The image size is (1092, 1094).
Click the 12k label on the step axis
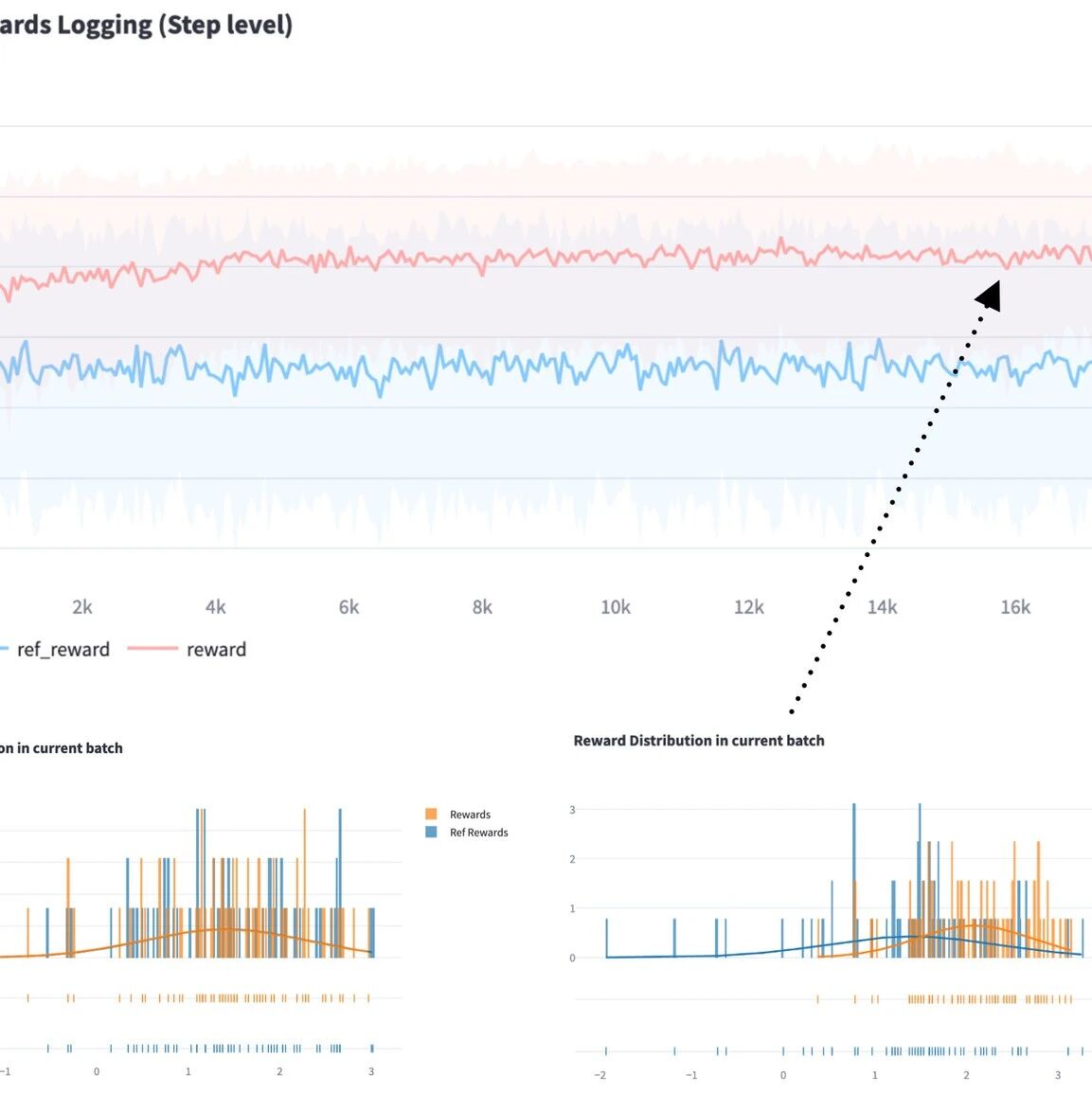[749, 607]
